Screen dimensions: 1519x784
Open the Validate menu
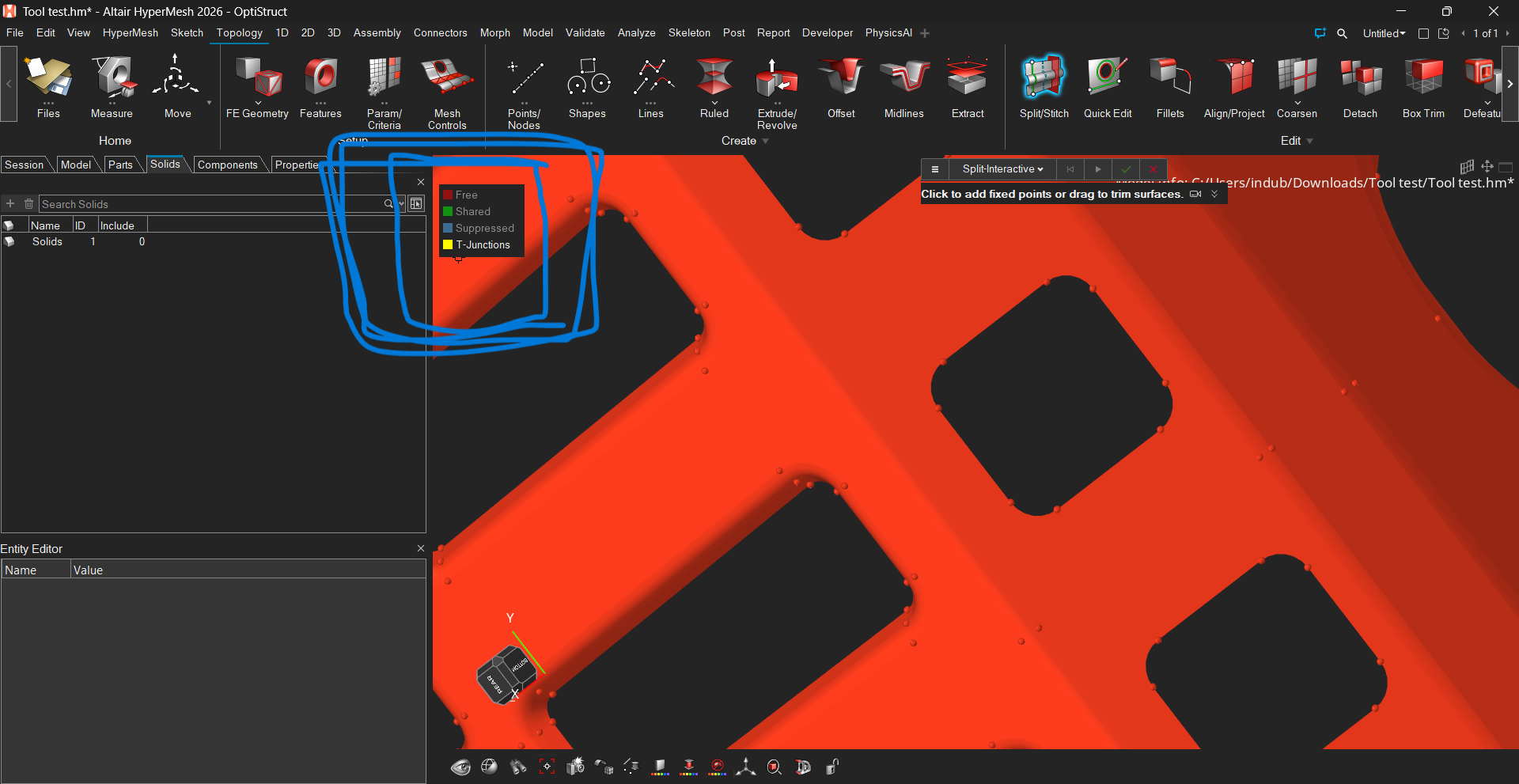tap(585, 32)
